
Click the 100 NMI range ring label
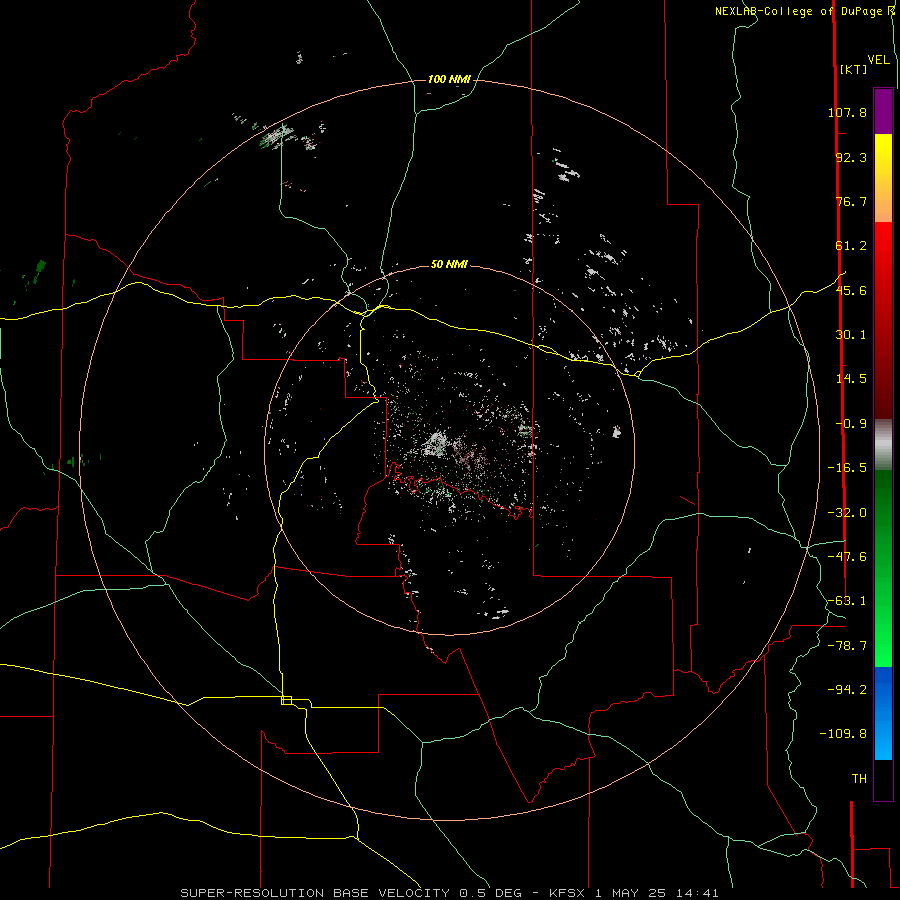[x=449, y=79]
